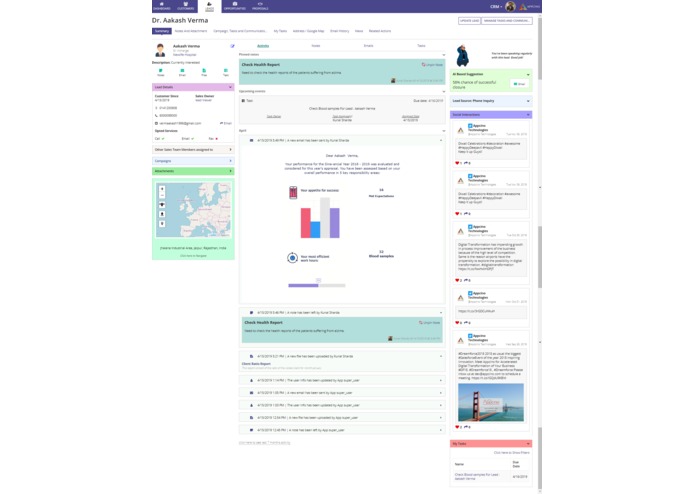Select the Emails sub-tab
The image size is (695, 494).
[x=368, y=46]
